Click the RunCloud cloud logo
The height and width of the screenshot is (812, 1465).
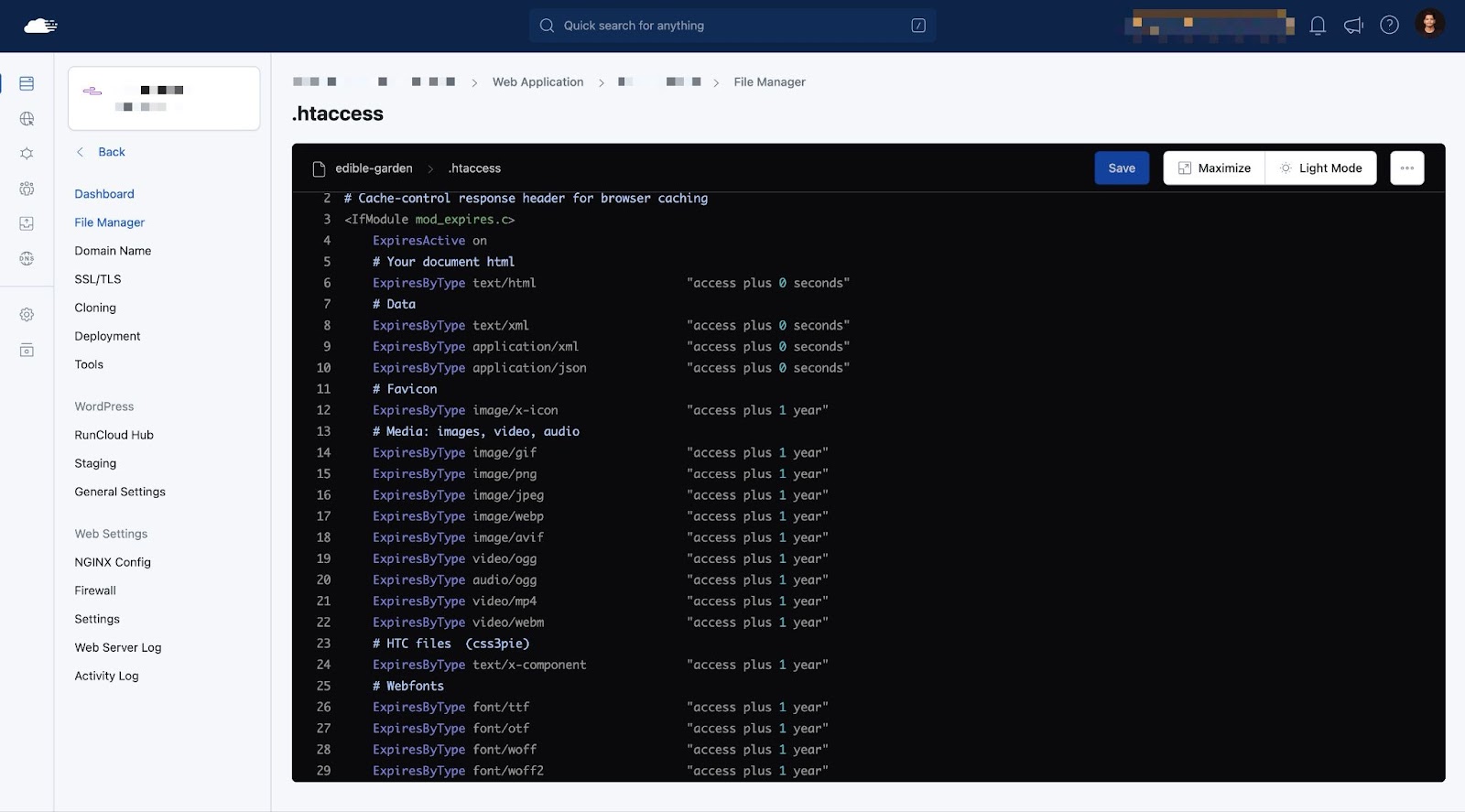coord(40,26)
